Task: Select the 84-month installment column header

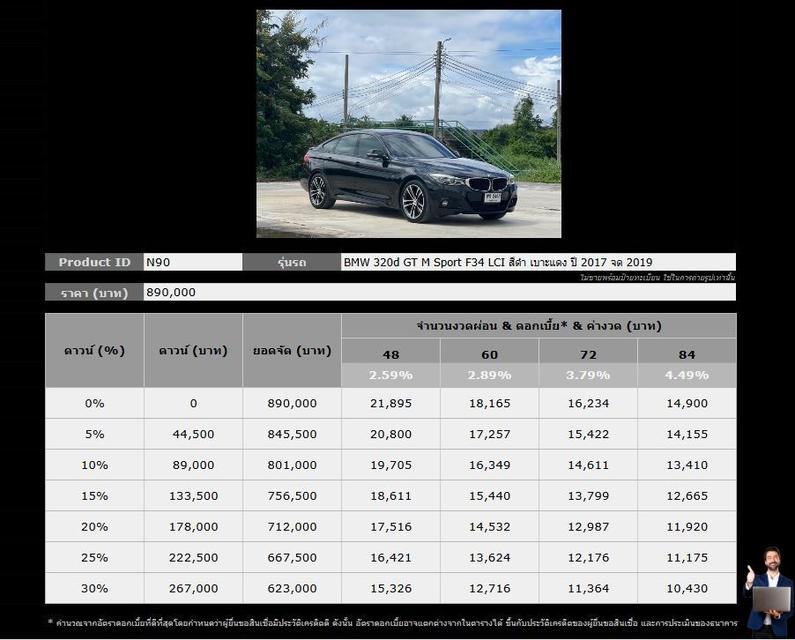Action: (x=686, y=354)
